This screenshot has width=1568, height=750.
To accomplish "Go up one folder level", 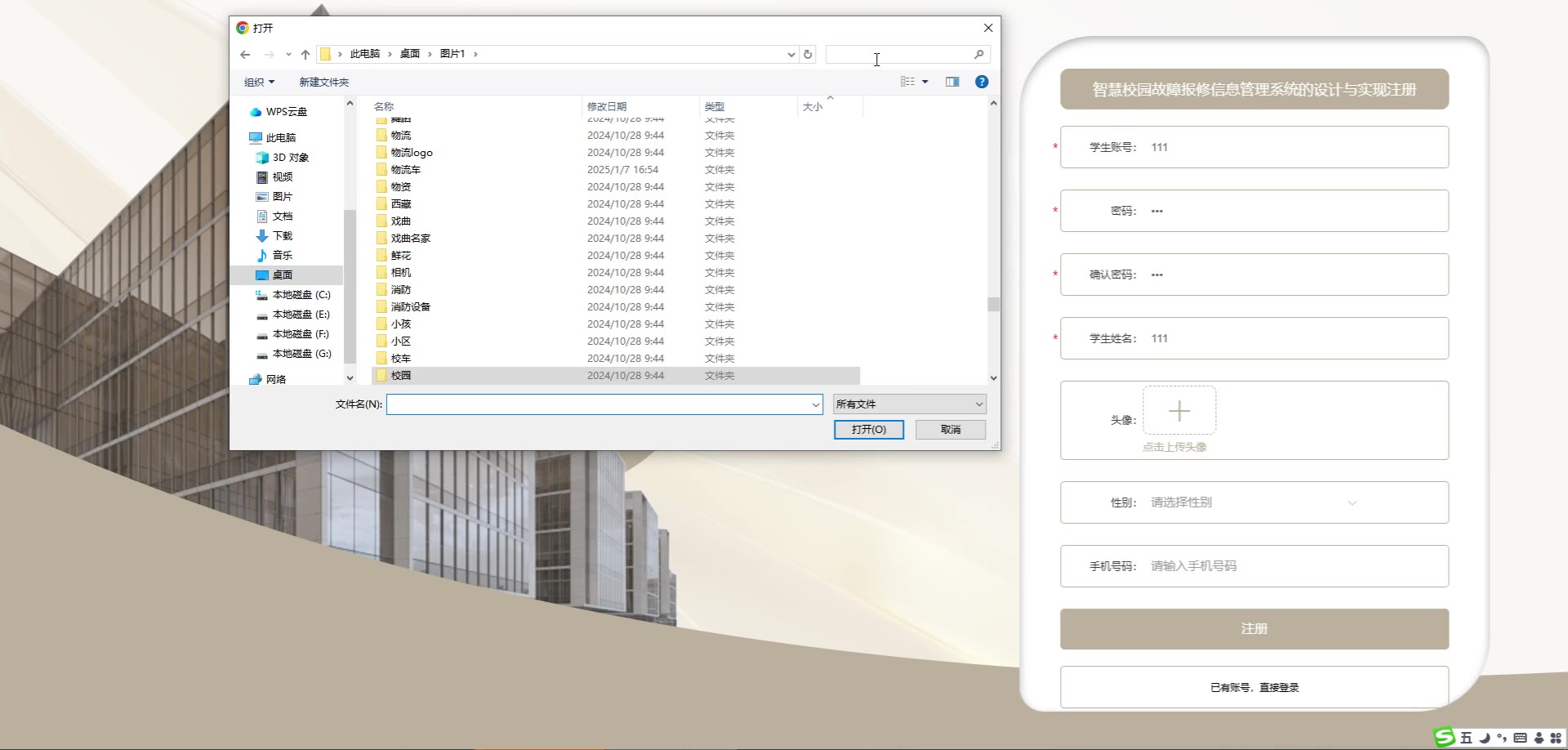I will [x=305, y=54].
